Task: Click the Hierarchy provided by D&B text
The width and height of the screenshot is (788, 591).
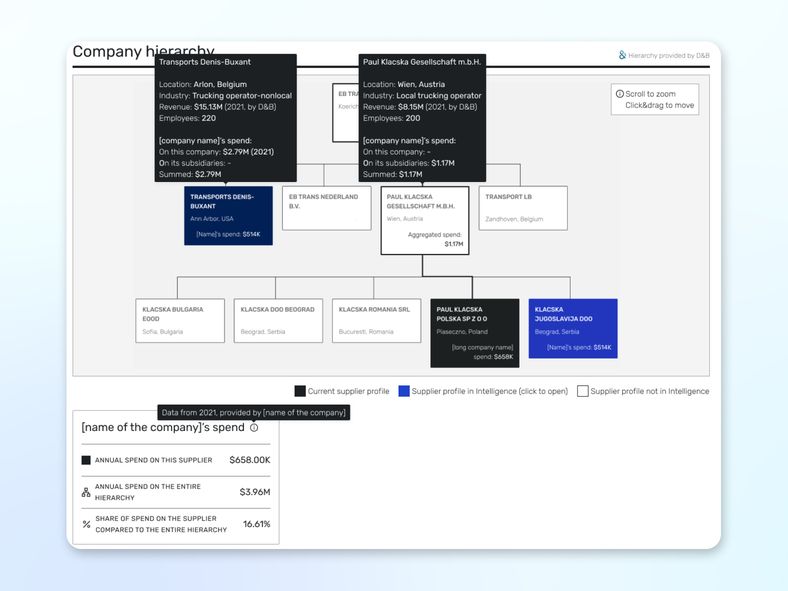Action: pyautogui.click(x=669, y=55)
